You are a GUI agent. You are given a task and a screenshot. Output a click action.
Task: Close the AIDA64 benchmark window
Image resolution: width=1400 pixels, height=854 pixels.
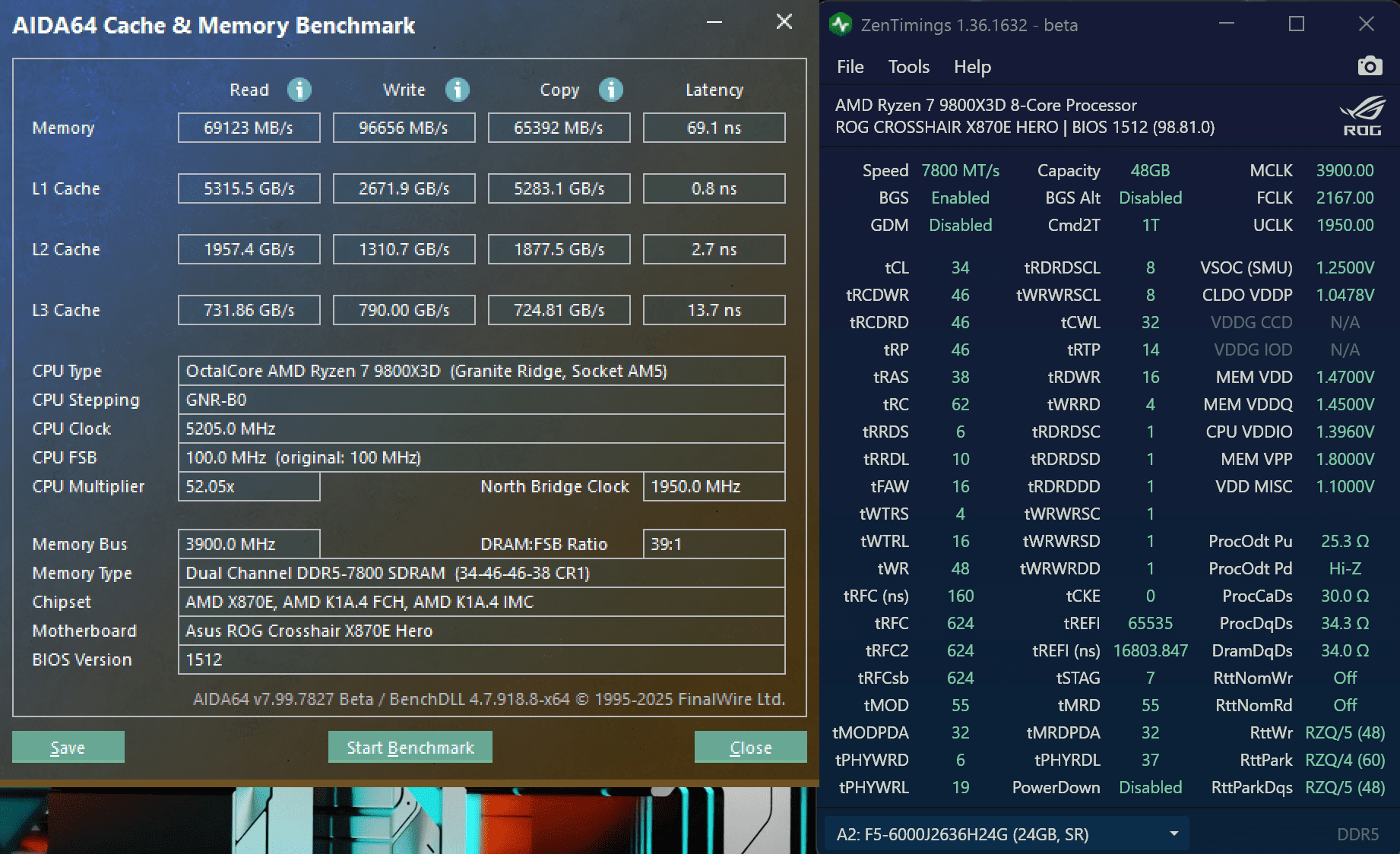click(784, 21)
